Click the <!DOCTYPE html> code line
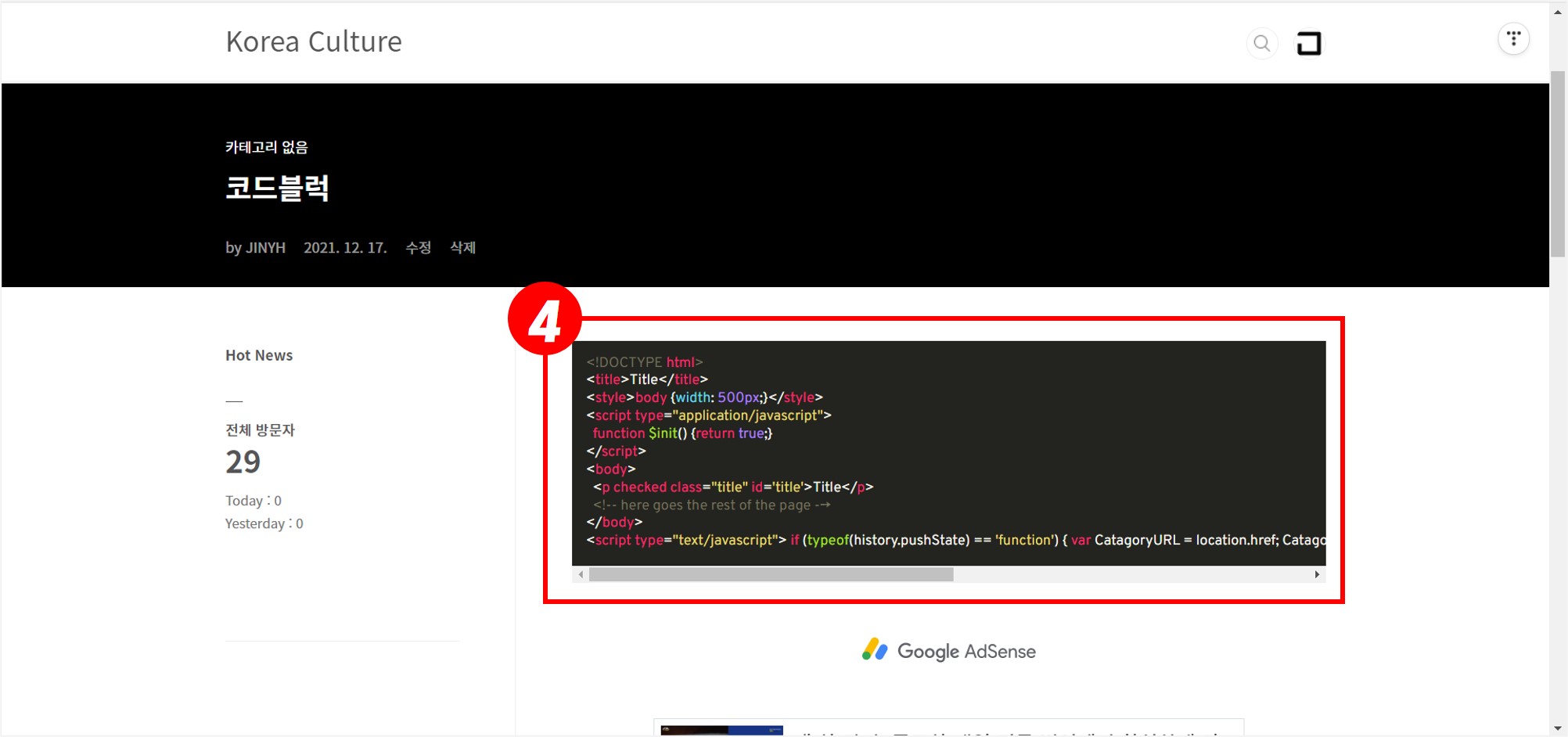This screenshot has height=737, width=1568. (645, 362)
